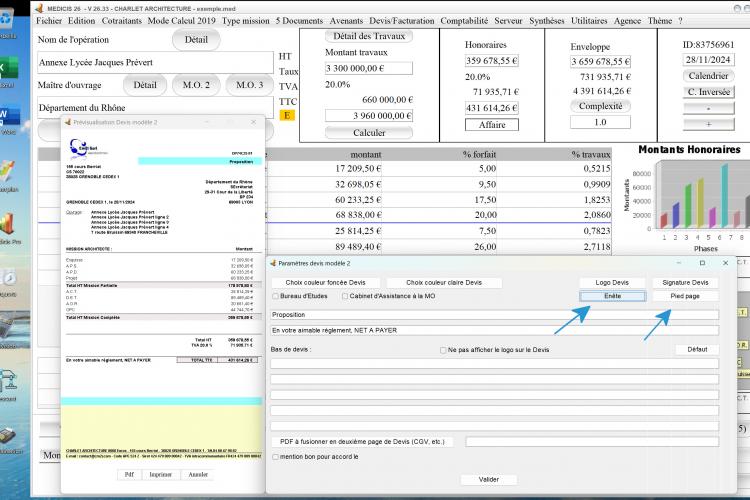Click the M.O. 2 button
Screen dimensions: 750x500
[x=196, y=85]
